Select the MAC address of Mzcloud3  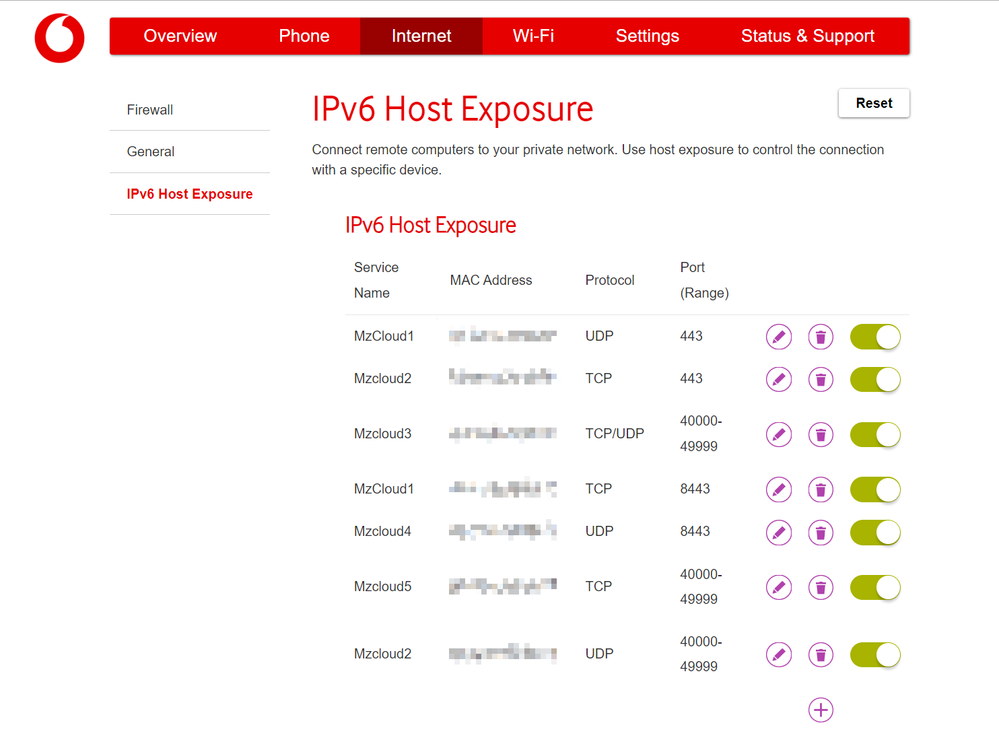503,434
